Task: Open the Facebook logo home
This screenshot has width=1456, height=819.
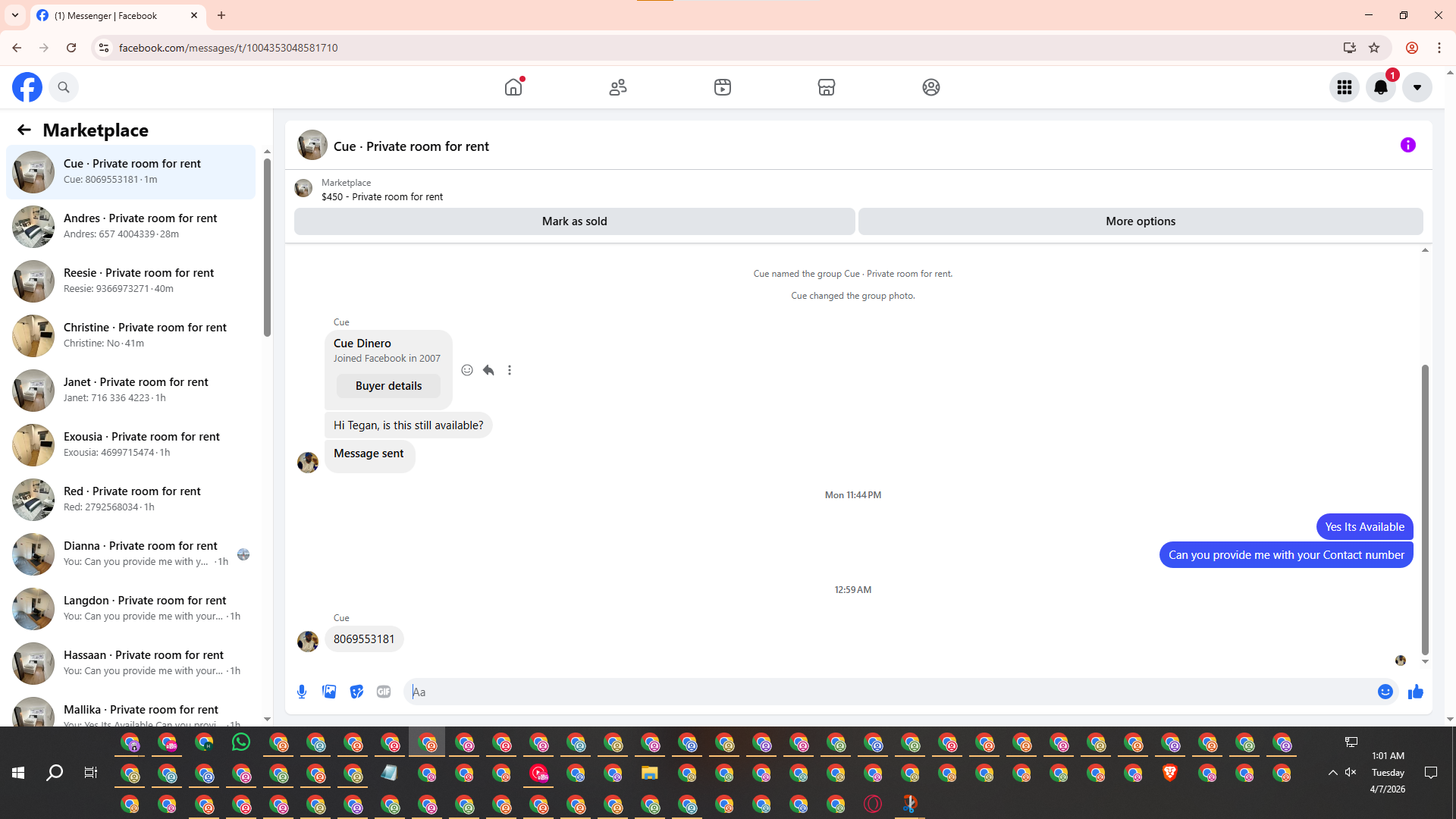Action: pos(27,87)
